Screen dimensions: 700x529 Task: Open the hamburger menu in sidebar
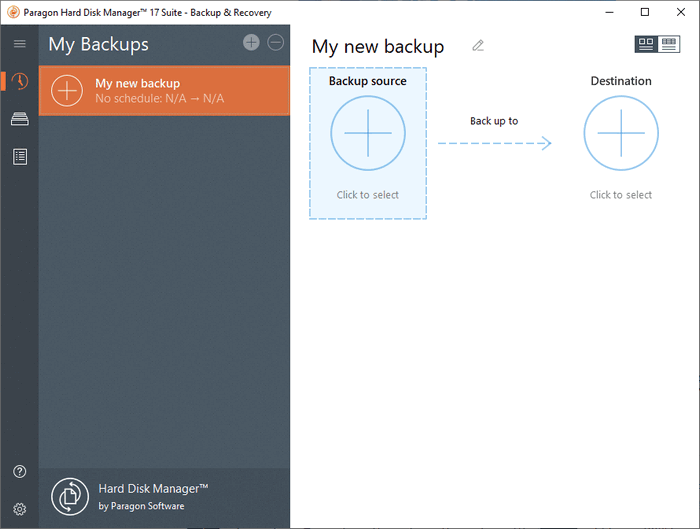tap(19, 44)
